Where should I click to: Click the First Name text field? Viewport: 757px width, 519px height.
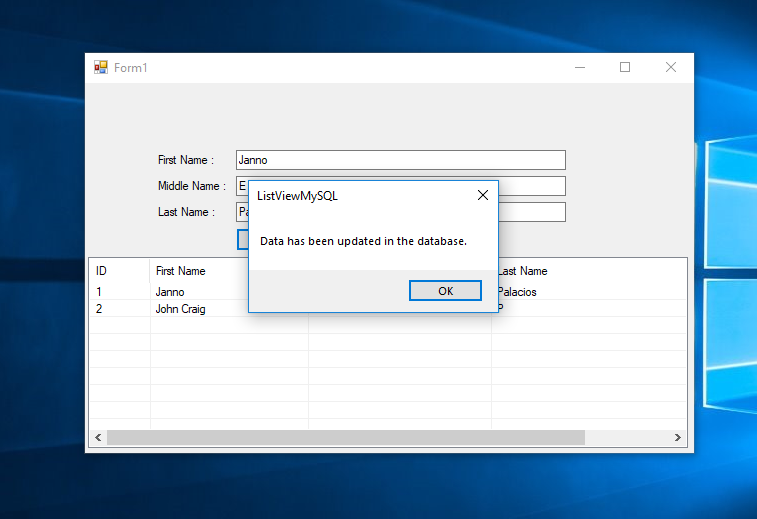(400, 160)
